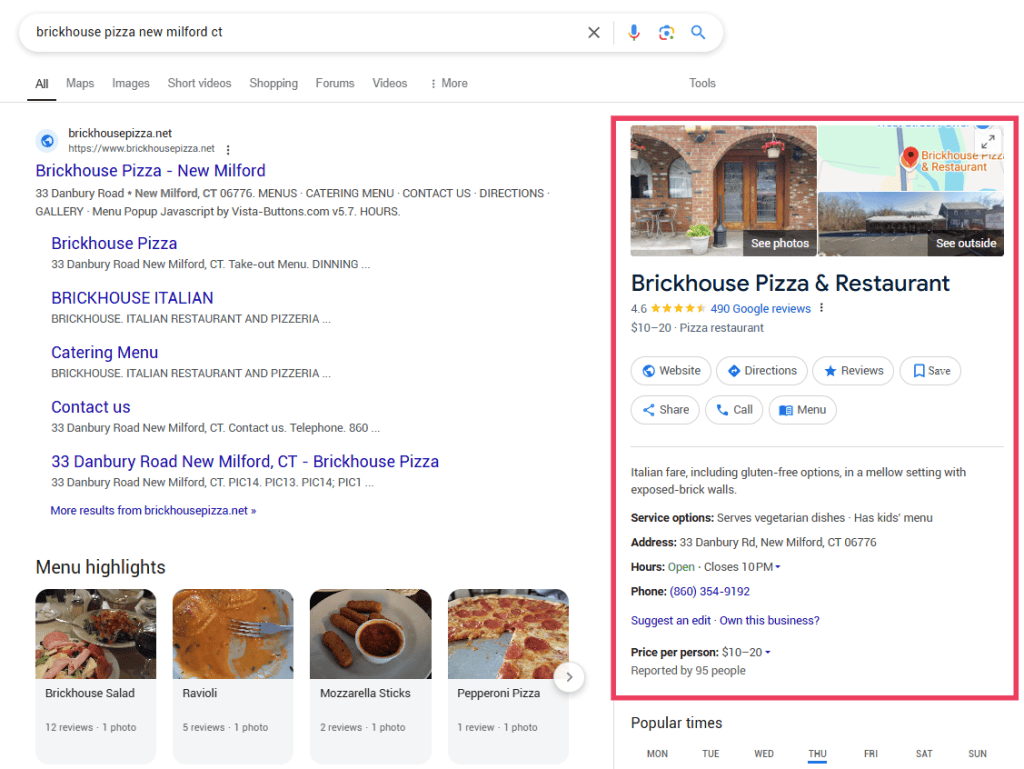This screenshot has width=1024, height=769.
Task: Click Suggest an edit
Action: 670,621
